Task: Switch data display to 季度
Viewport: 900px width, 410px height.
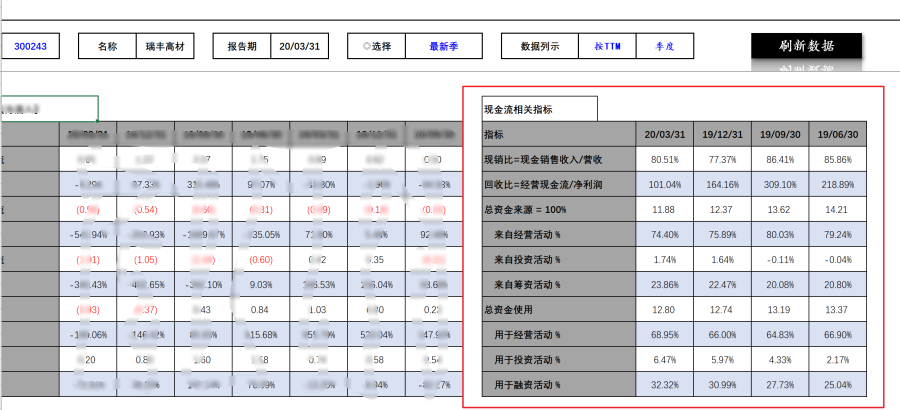Action: (x=665, y=46)
